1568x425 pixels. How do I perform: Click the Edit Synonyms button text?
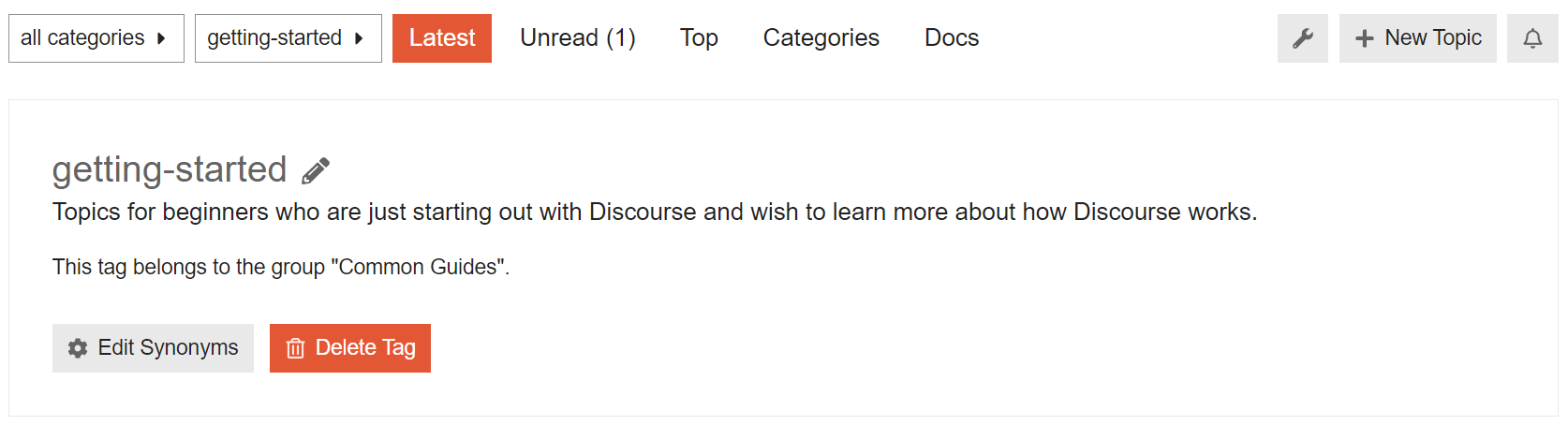coord(169,348)
